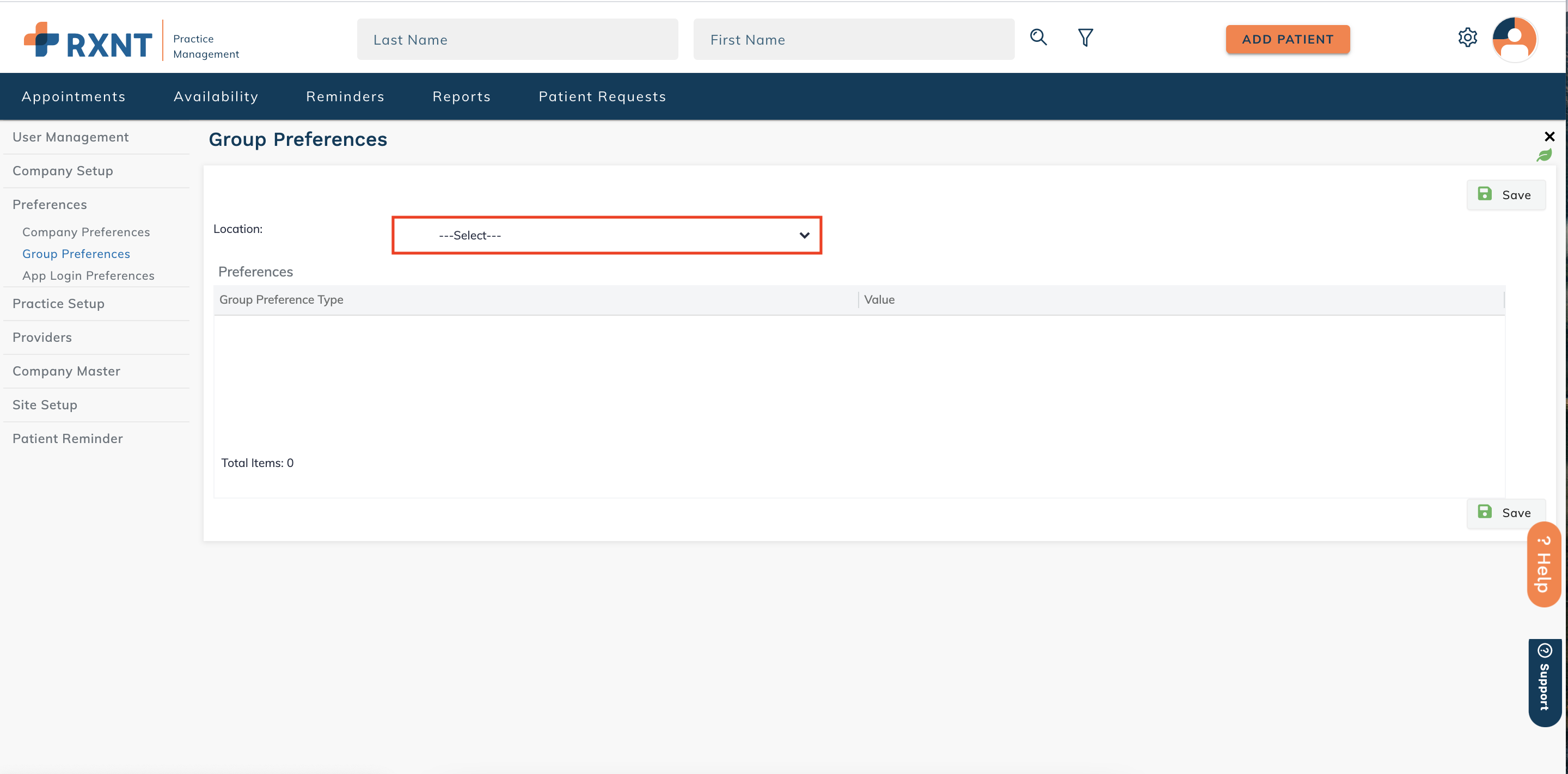The width and height of the screenshot is (1568, 774).
Task: Open the patient filter funnel icon
Action: [x=1085, y=38]
